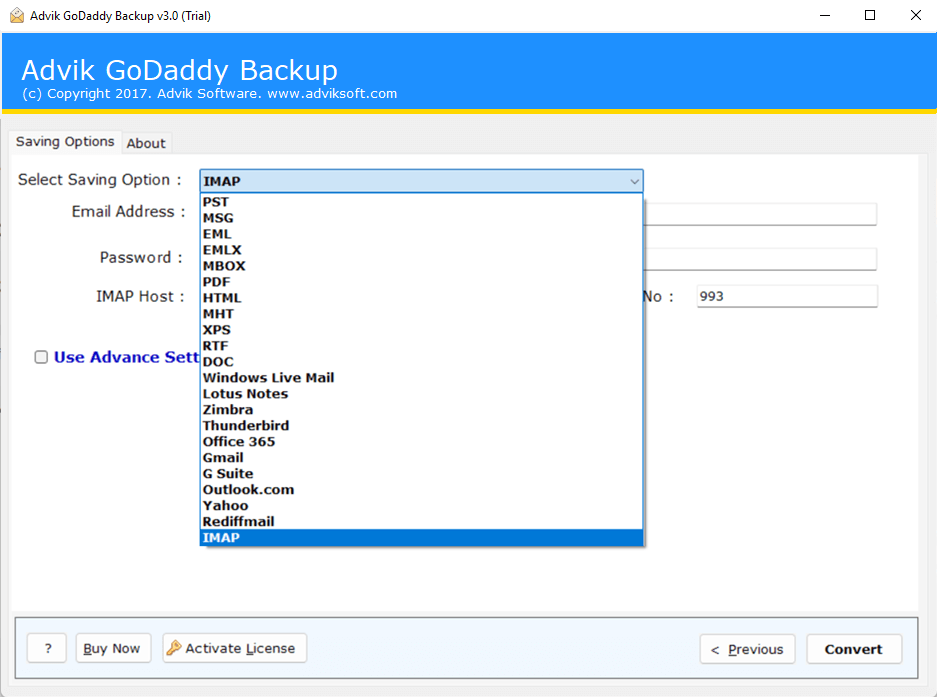Pick Yahoo from dropdown list
The width and height of the screenshot is (937, 697).
tap(421, 506)
